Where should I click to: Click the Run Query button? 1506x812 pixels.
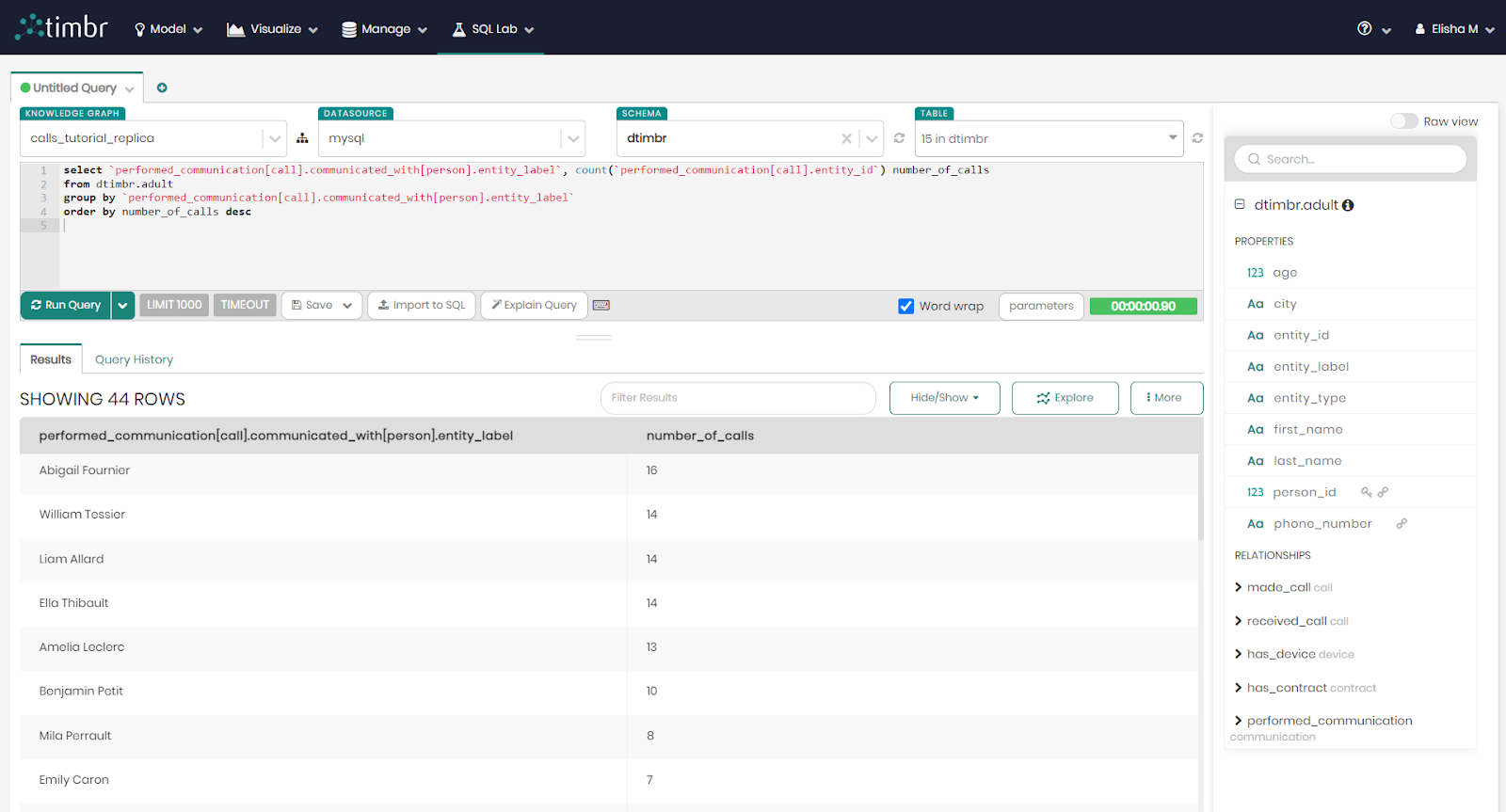pos(66,305)
